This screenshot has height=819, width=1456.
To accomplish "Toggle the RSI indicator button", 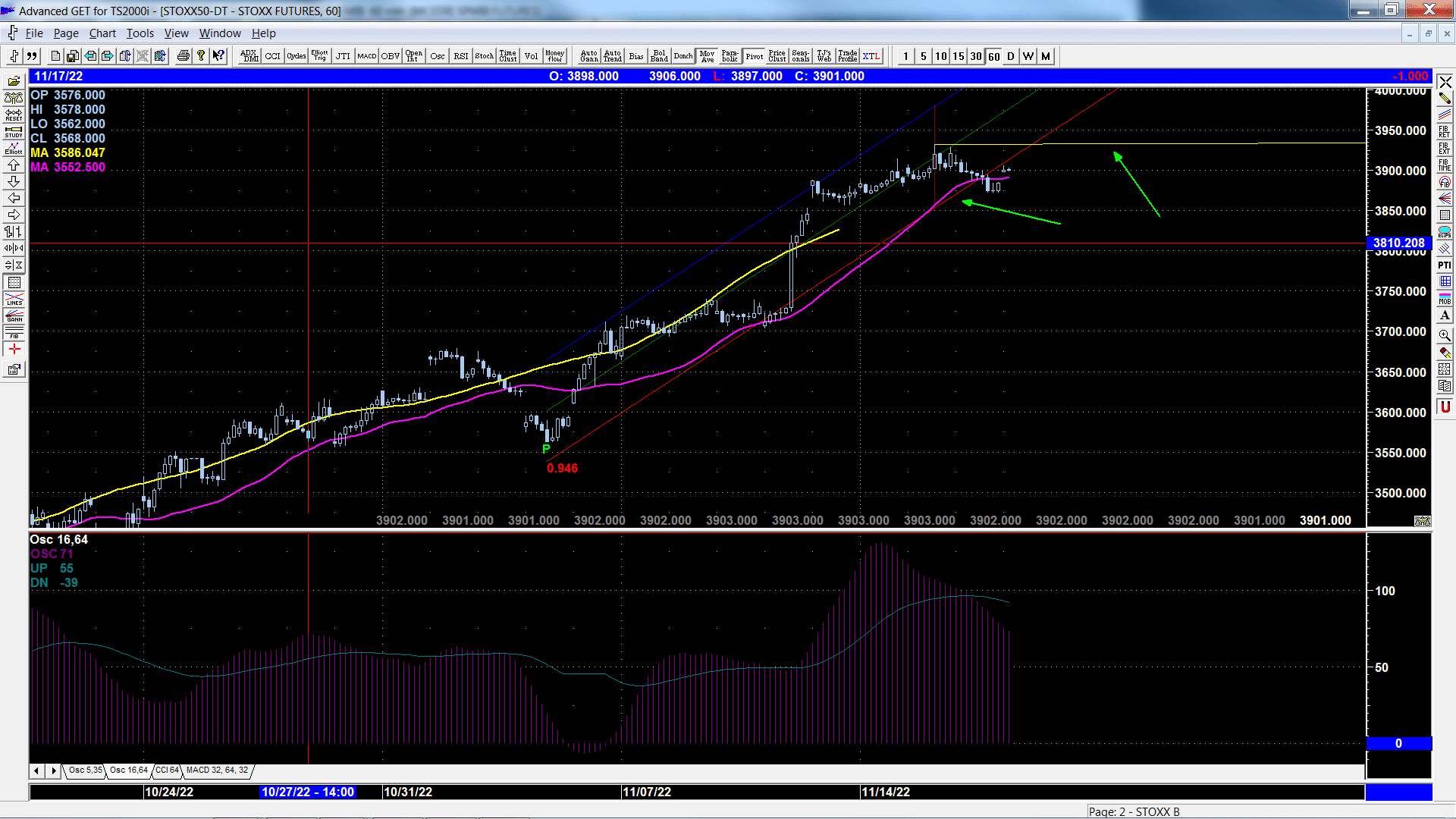I will (x=461, y=56).
